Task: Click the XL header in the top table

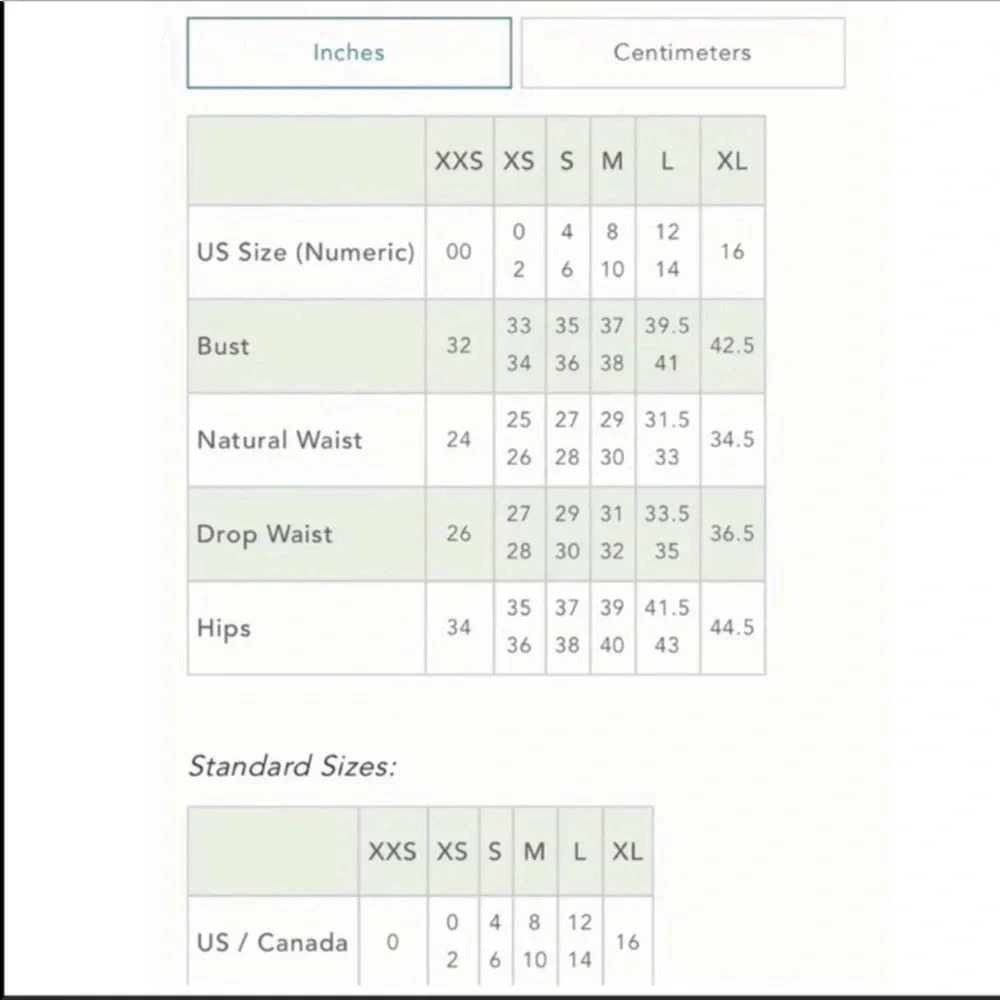Action: pyautogui.click(x=732, y=161)
